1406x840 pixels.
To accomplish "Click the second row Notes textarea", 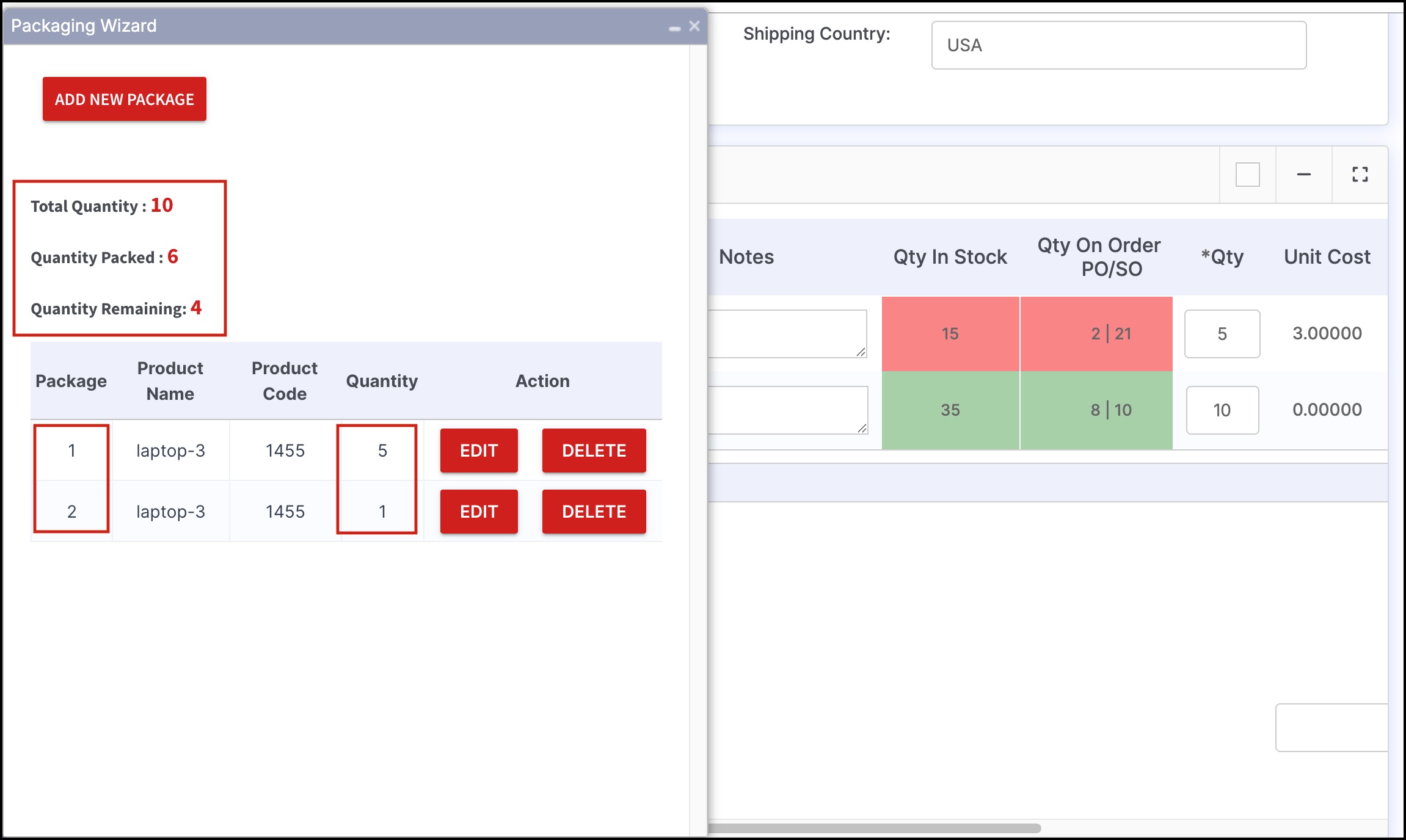I will point(787,410).
